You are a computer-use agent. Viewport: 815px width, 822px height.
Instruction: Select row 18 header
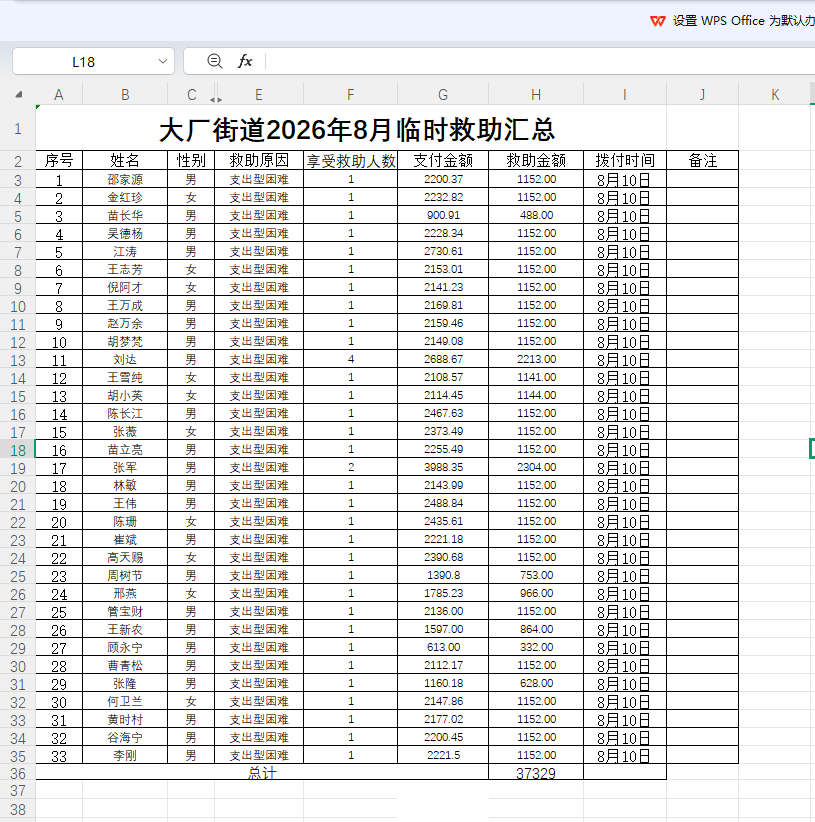(x=18, y=450)
